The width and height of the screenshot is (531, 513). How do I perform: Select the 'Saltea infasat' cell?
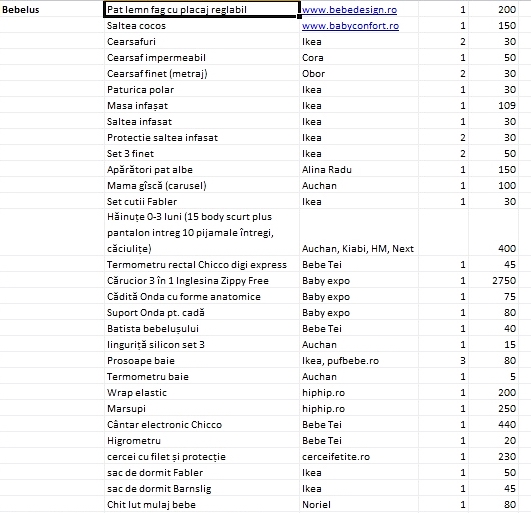pyautogui.click(x=202, y=122)
